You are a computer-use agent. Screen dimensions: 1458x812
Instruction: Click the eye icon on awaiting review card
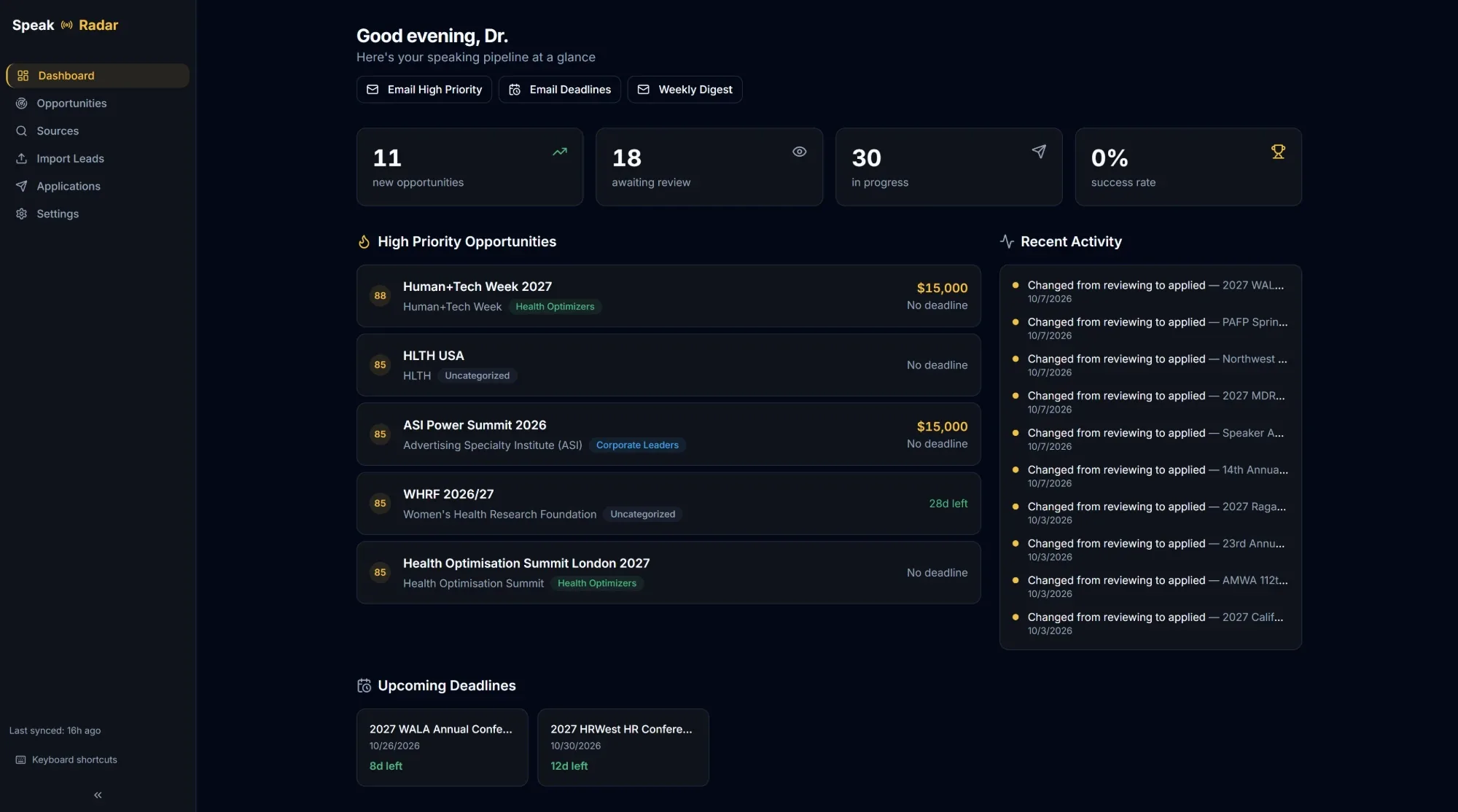point(800,152)
